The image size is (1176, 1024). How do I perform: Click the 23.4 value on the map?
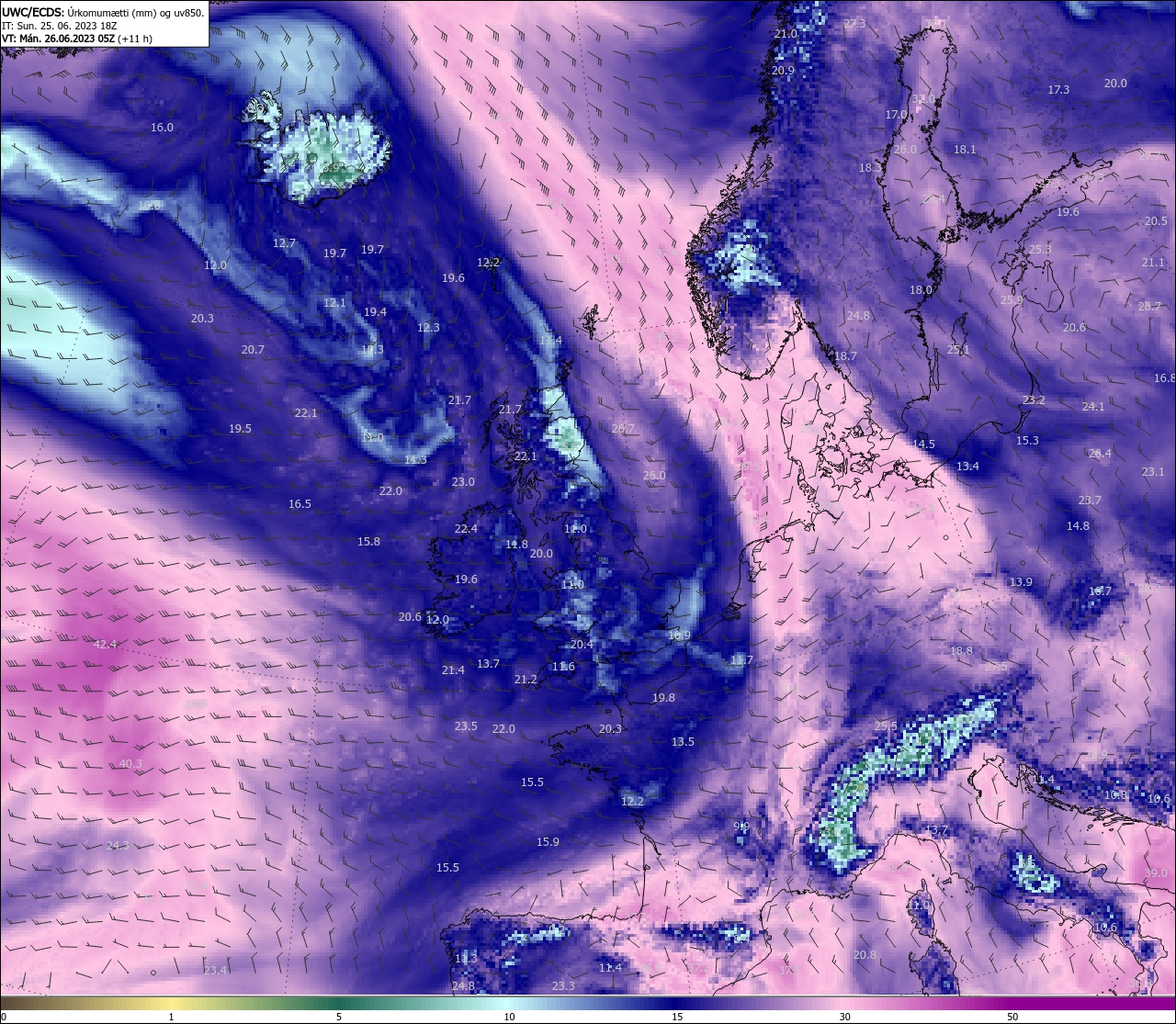coord(215,971)
